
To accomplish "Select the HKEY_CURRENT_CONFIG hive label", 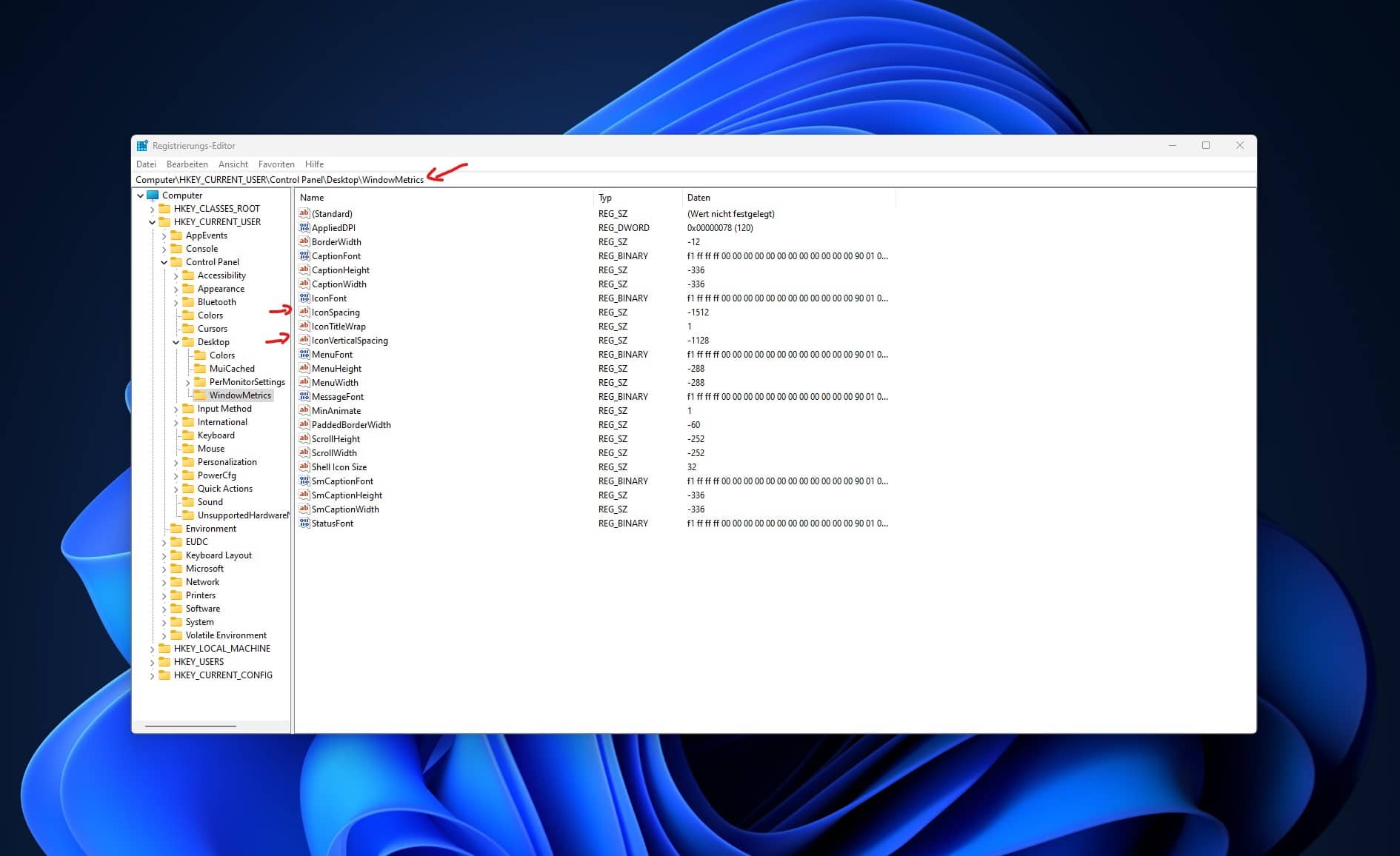I will (223, 675).
